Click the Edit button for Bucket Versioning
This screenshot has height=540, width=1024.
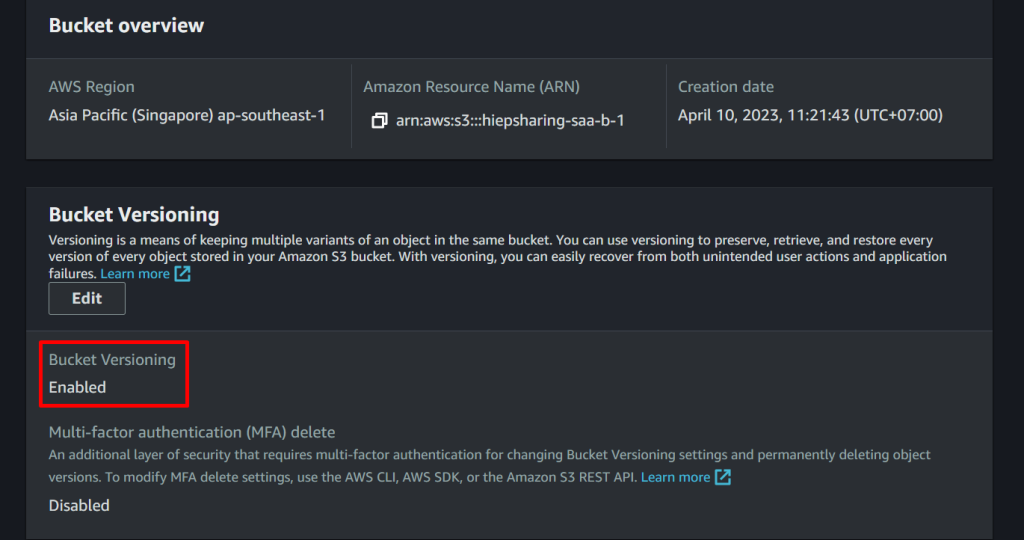(87, 298)
